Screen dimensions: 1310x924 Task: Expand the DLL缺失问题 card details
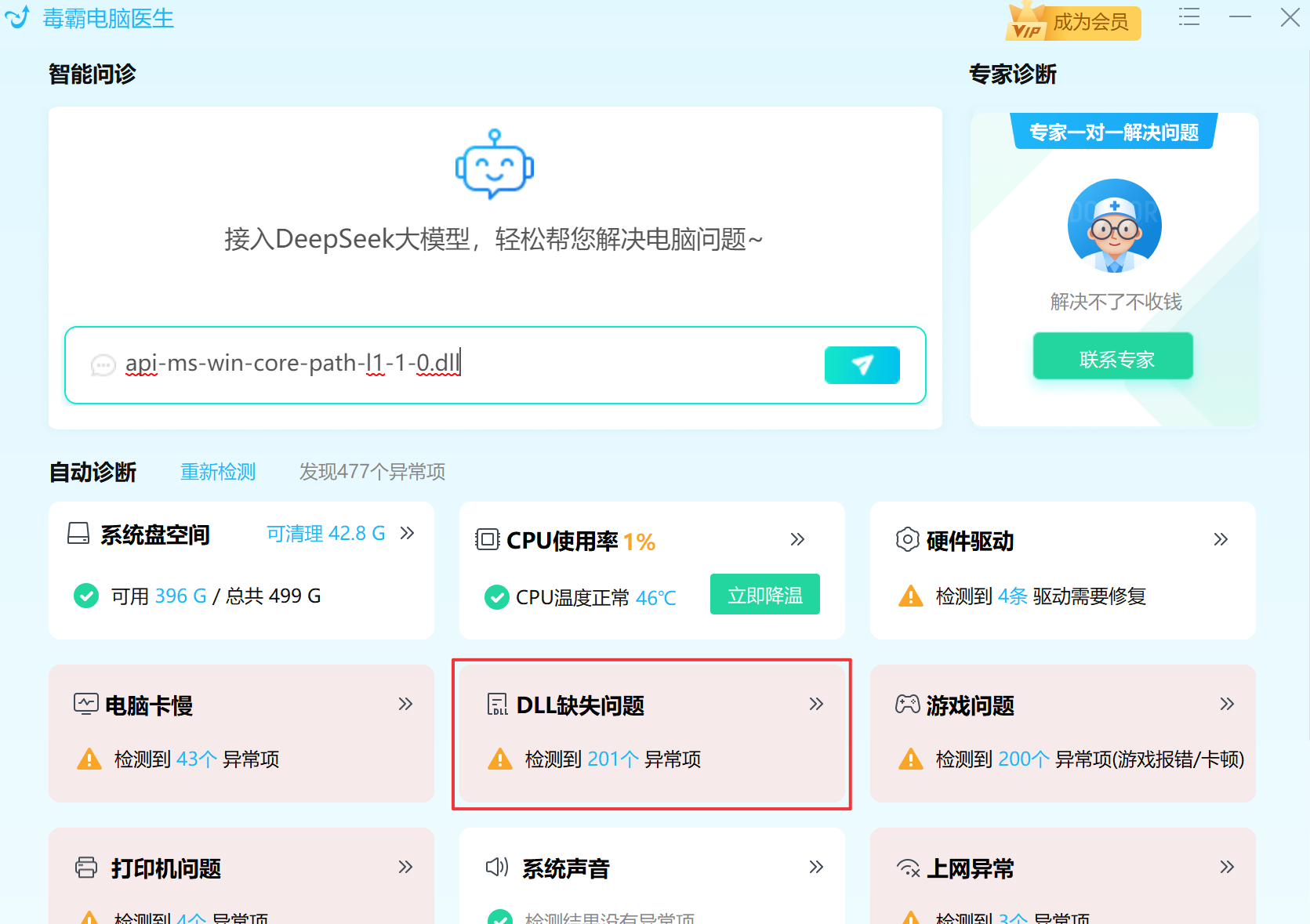[815, 704]
